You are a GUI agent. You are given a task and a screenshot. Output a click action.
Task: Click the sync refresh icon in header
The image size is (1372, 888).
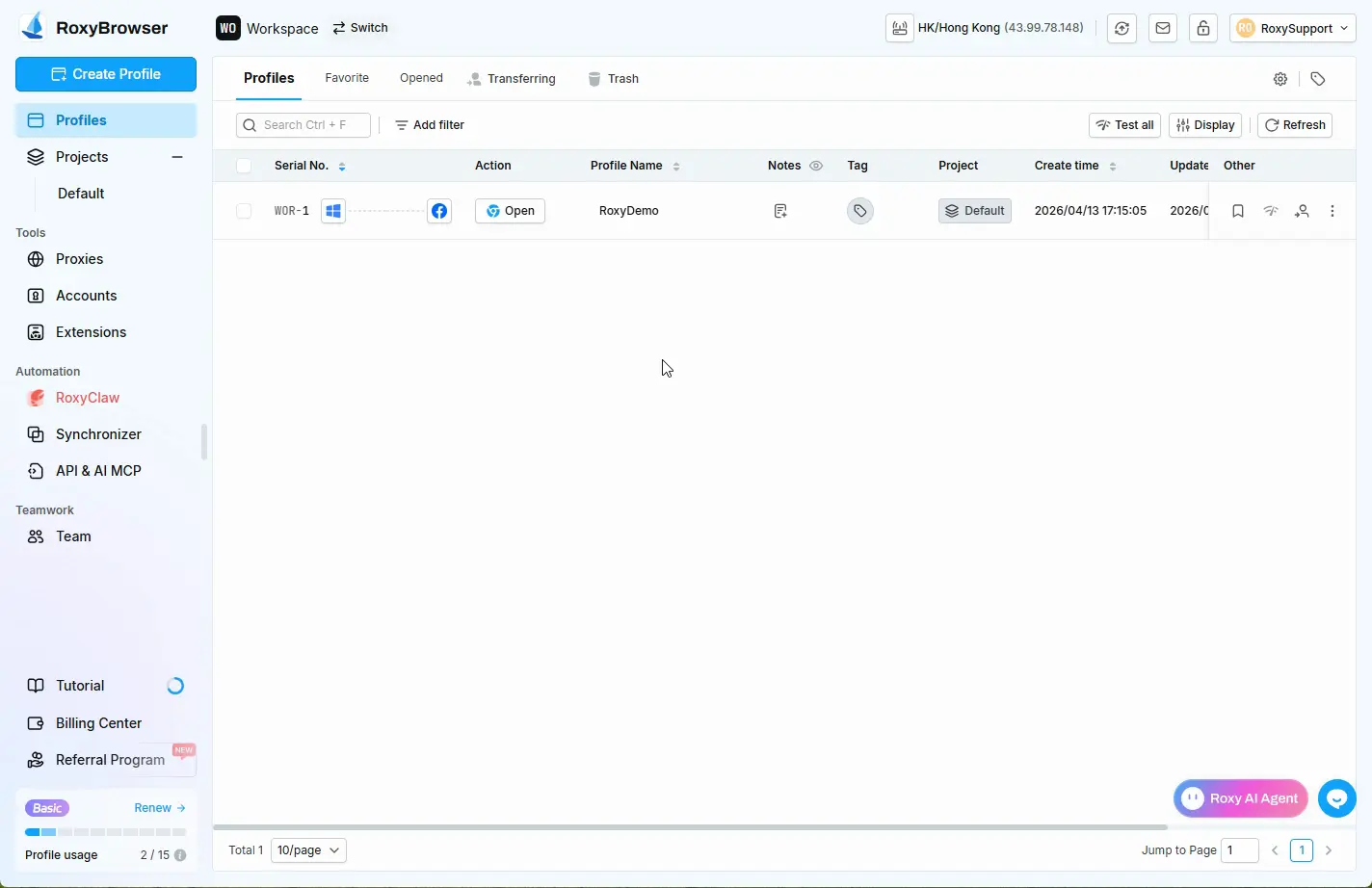1121,28
